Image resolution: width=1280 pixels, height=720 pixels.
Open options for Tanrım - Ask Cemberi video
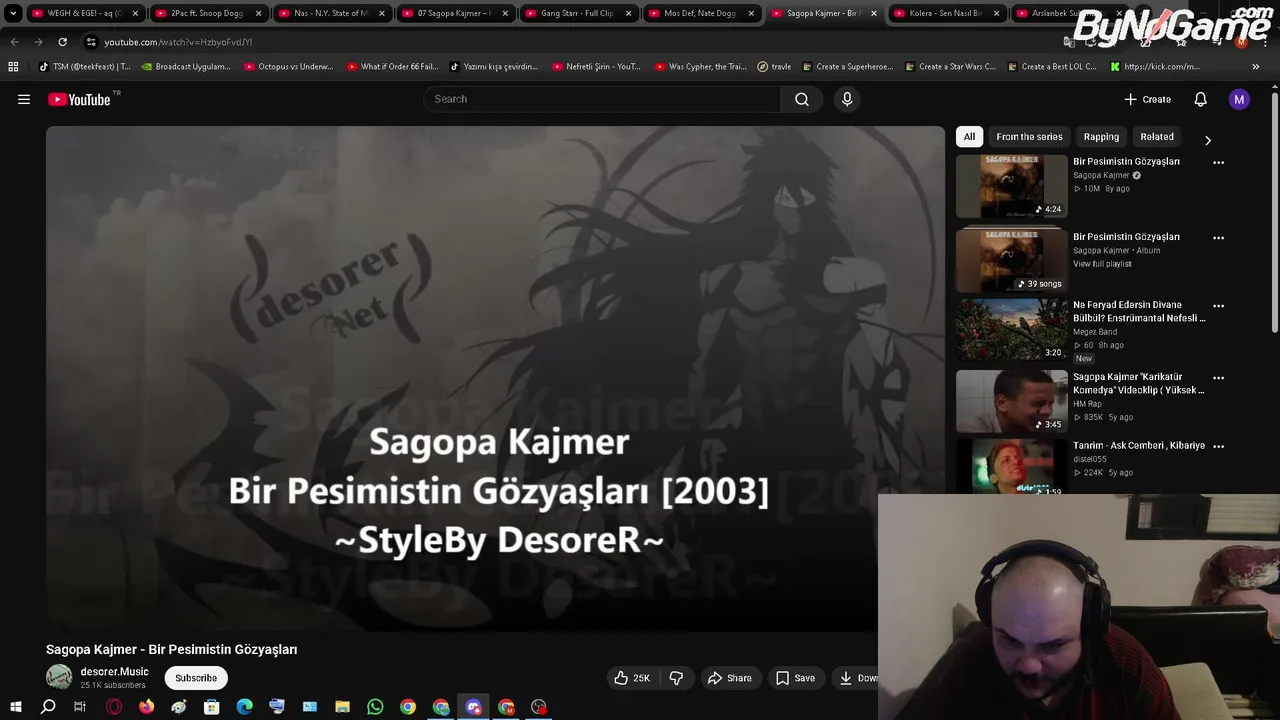[x=1218, y=446]
